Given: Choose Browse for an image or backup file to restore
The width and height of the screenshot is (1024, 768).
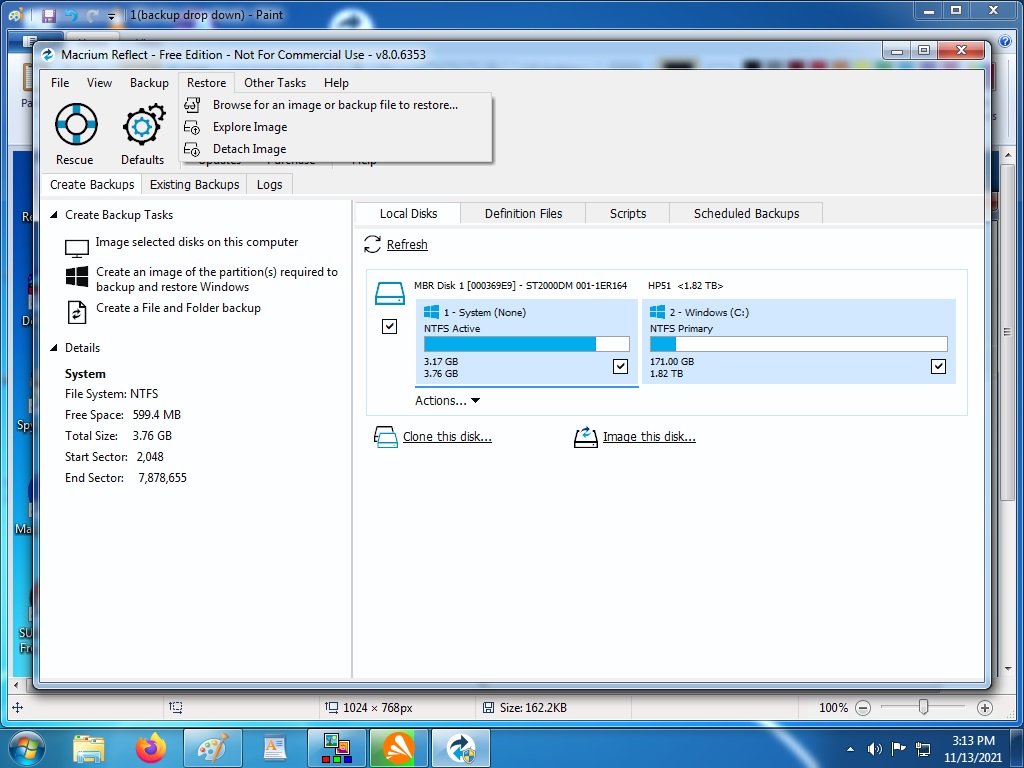Looking at the screenshot, I should click(x=336, y=104).
